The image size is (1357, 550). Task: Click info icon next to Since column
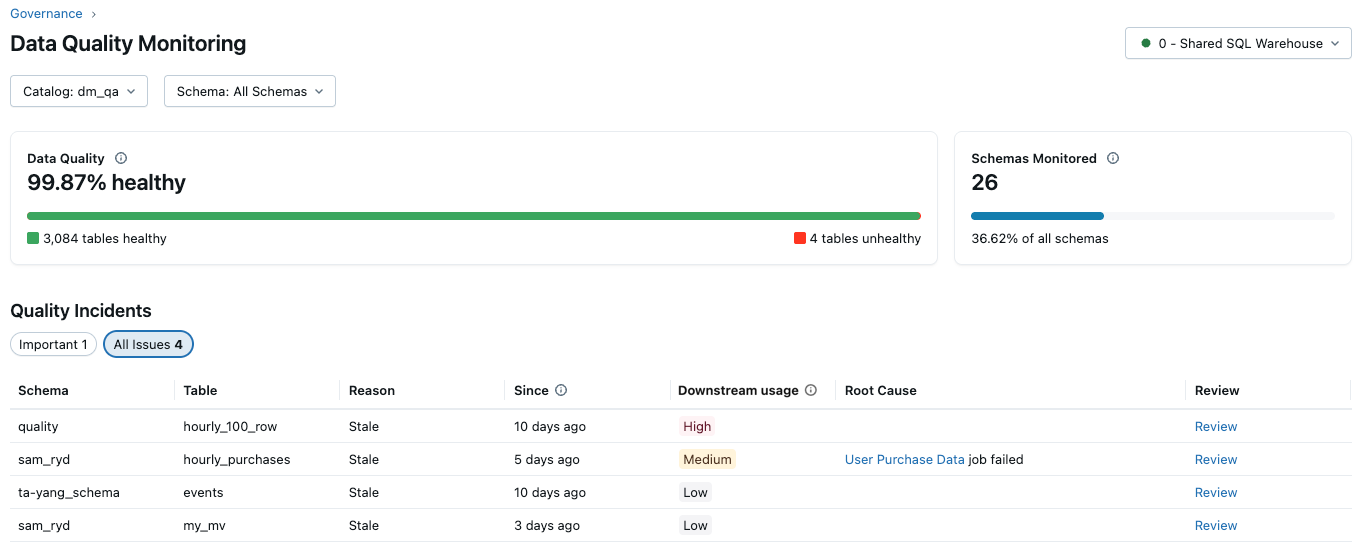(561, 390)
